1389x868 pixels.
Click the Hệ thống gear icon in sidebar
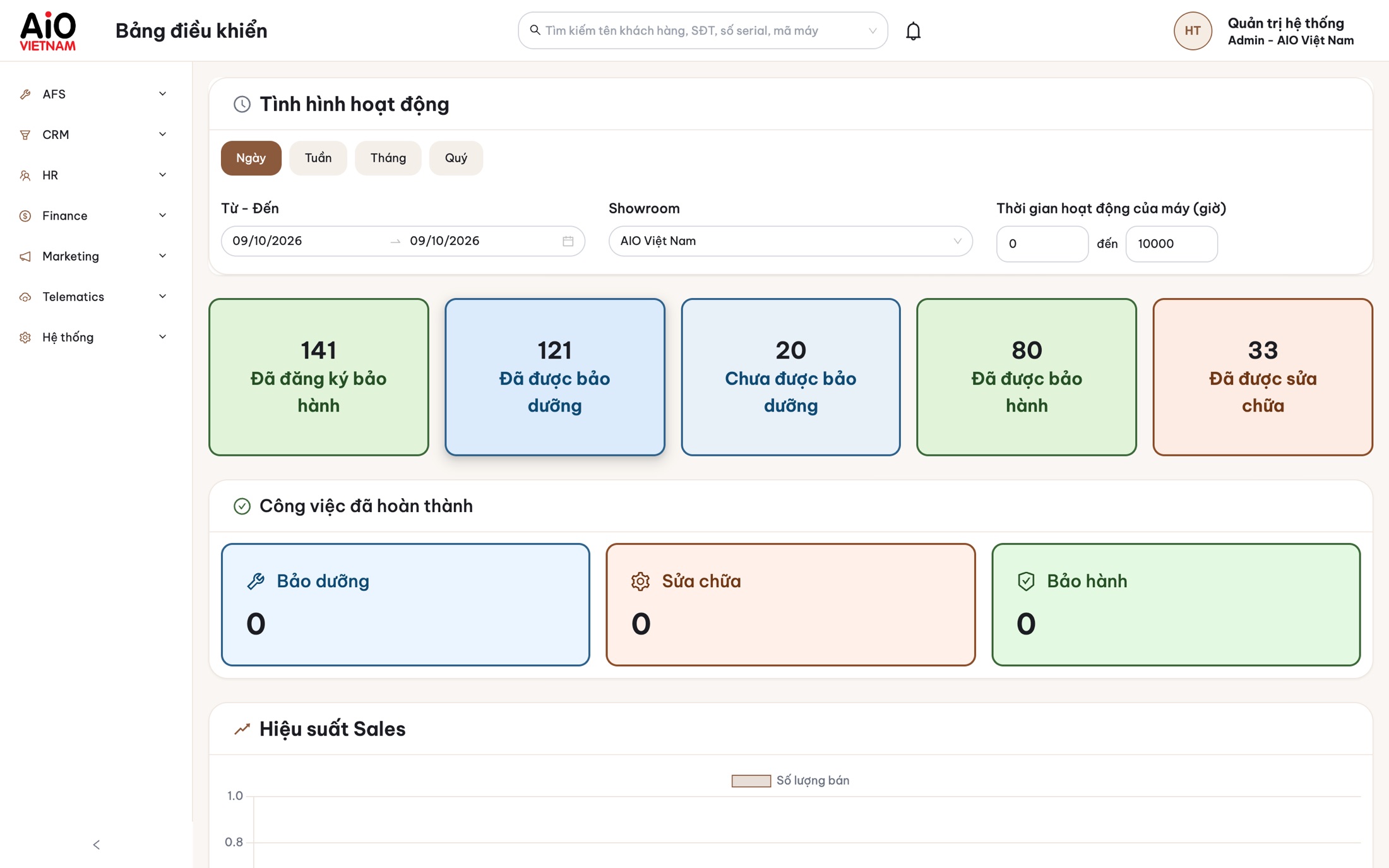(x=25, y=337)
